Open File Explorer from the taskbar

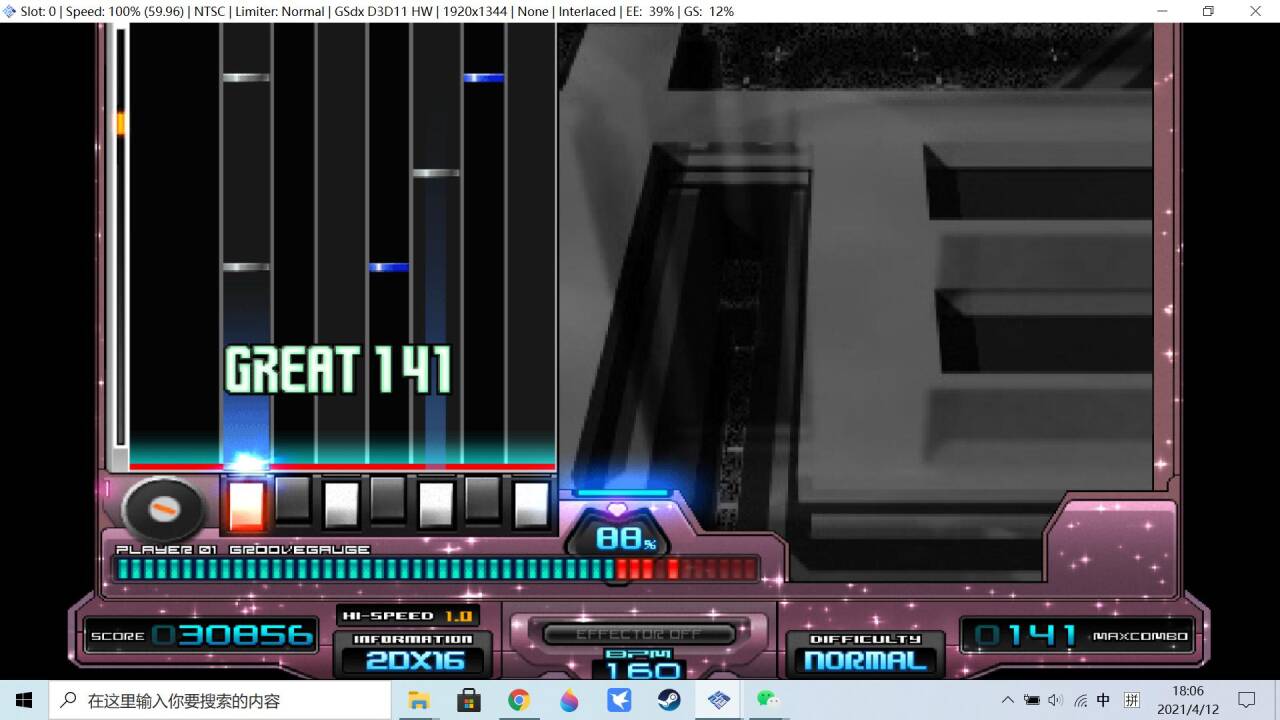[418, 700]
